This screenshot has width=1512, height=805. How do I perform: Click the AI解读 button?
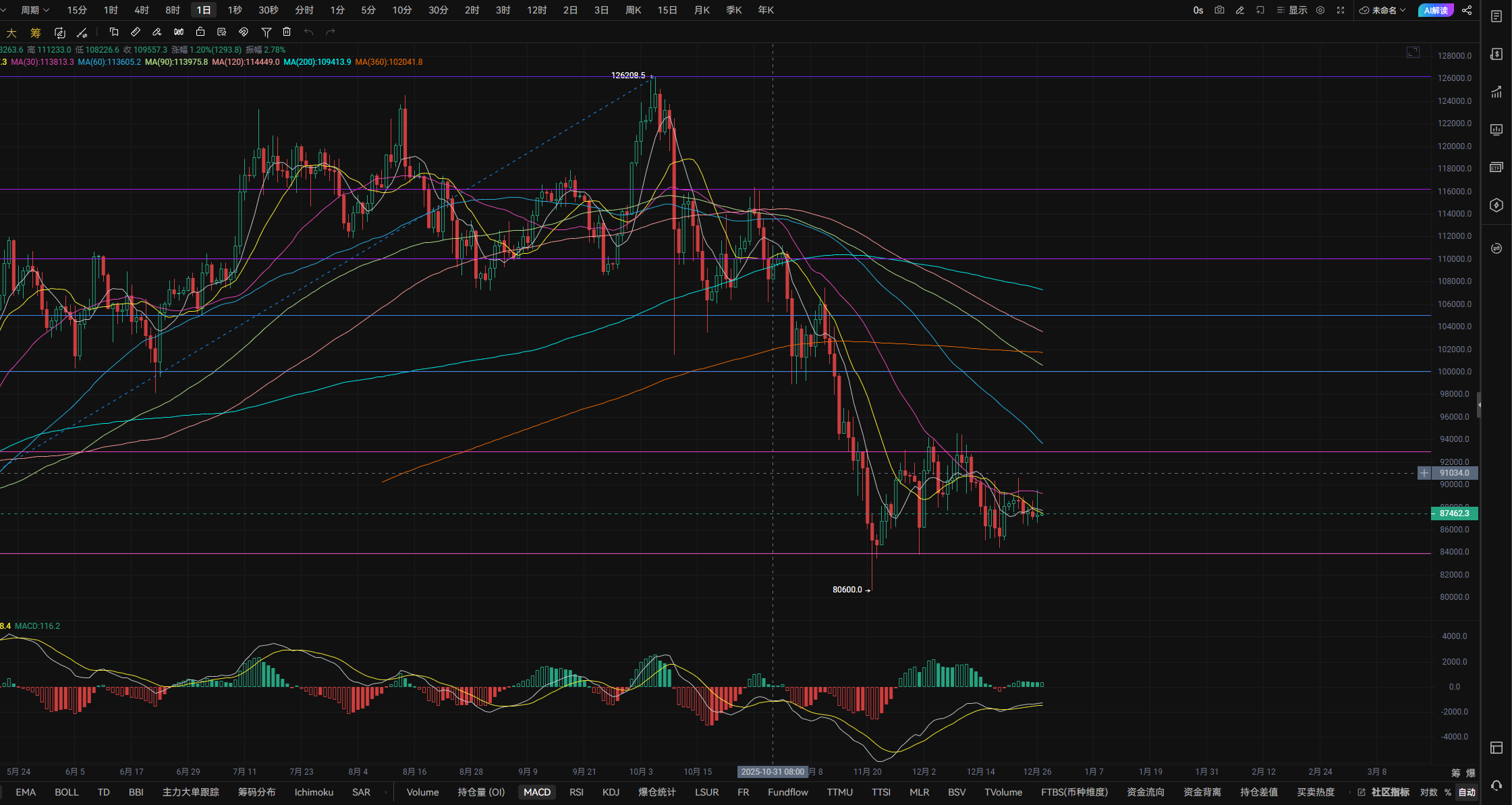[1436, 10]
